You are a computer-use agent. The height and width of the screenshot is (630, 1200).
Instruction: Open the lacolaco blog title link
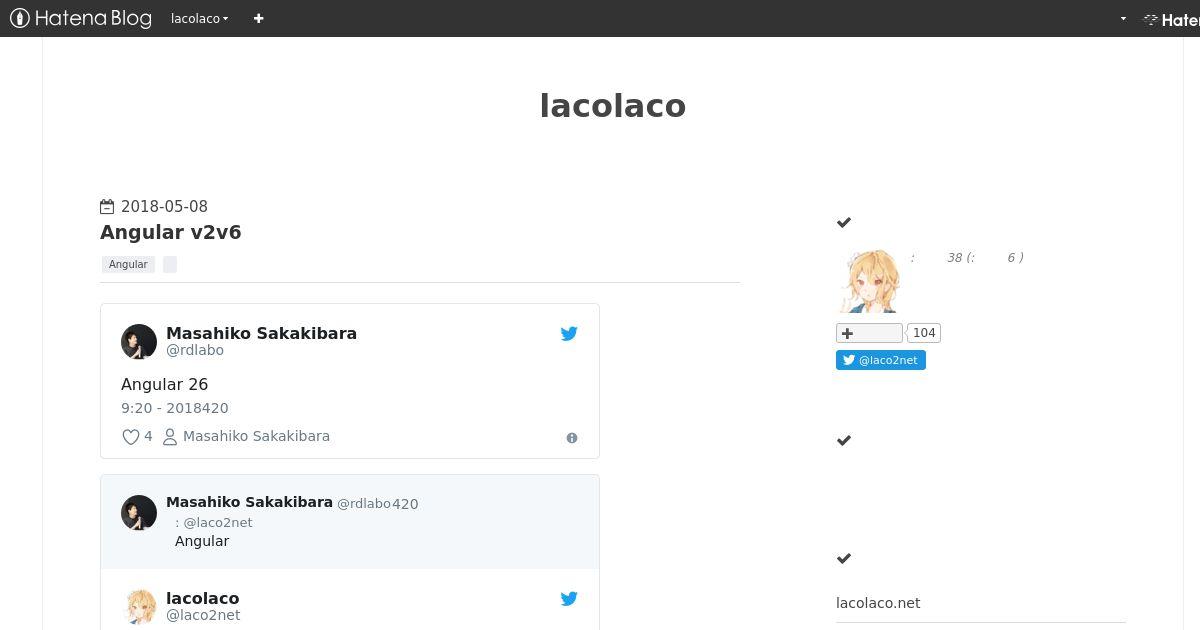[612, 105]
